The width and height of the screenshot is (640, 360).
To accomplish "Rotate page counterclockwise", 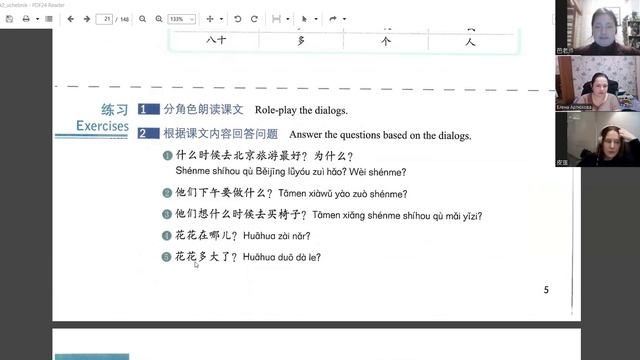I will point(238,19).
